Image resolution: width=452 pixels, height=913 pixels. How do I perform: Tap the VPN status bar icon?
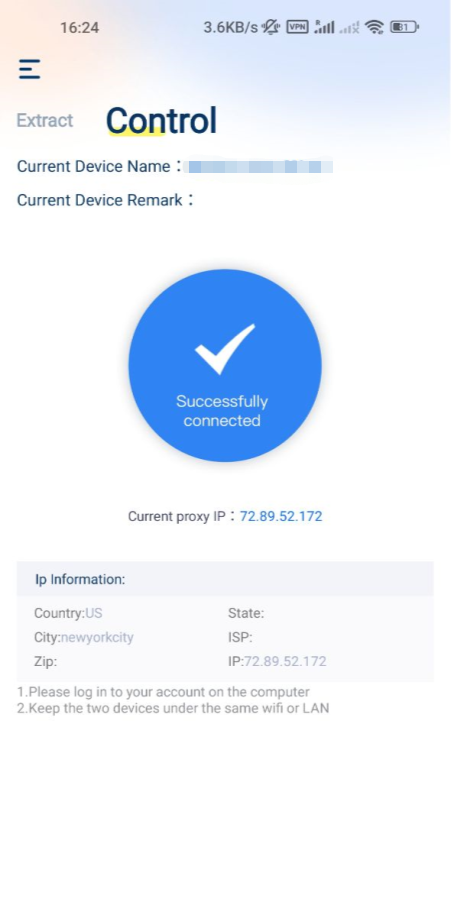point(297,27)
